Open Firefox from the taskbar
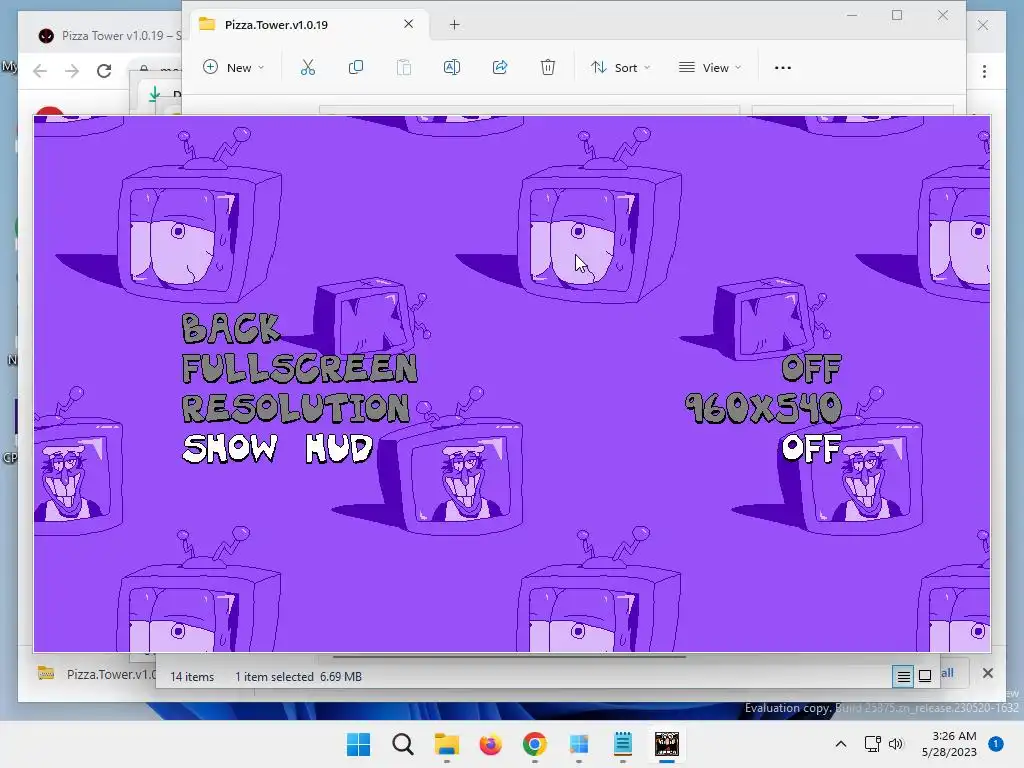1024x768 pixels. [x=490, y=744]
